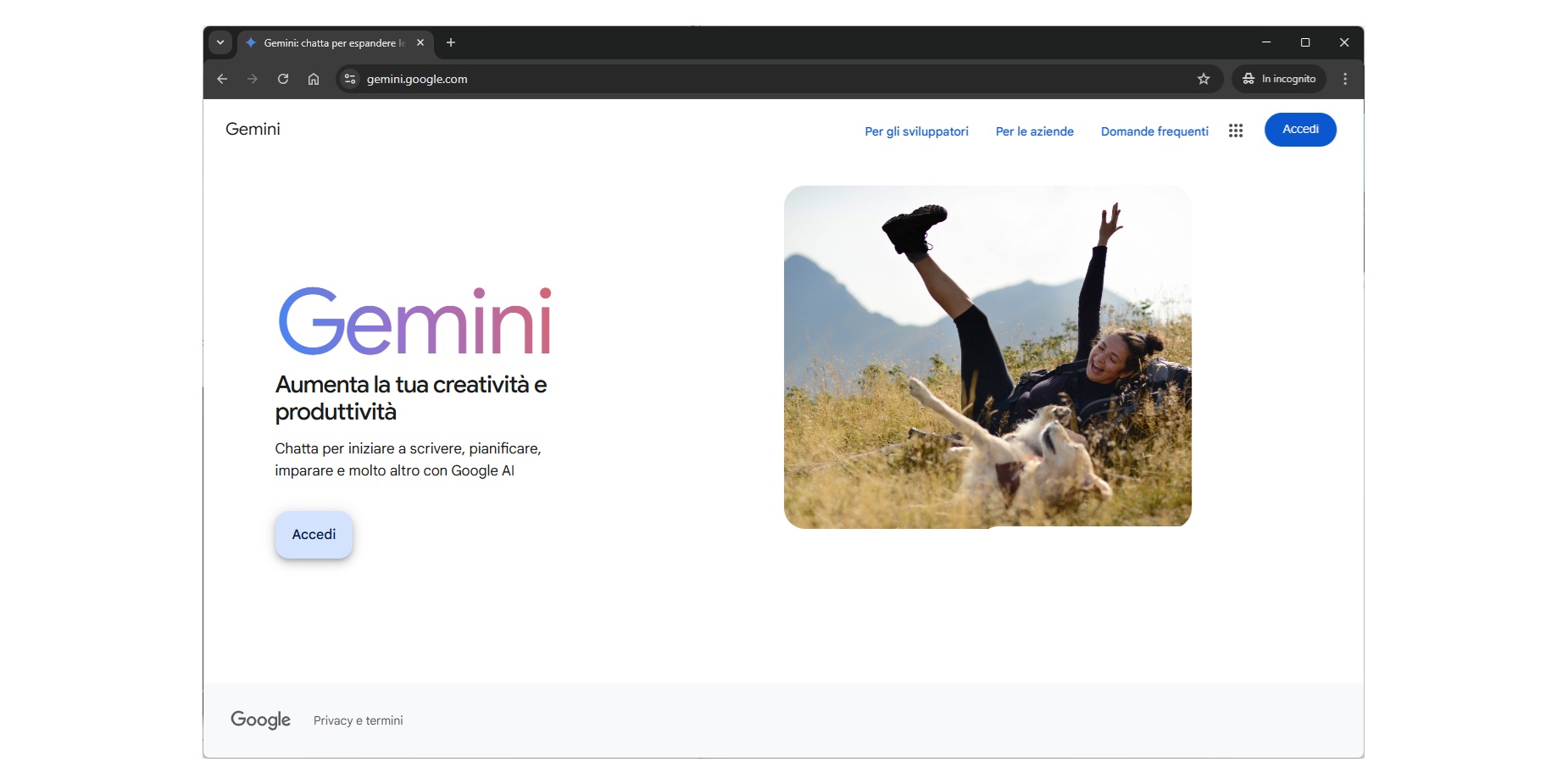
Task: Go to the browser home page
Action: (x=314, y=79)
